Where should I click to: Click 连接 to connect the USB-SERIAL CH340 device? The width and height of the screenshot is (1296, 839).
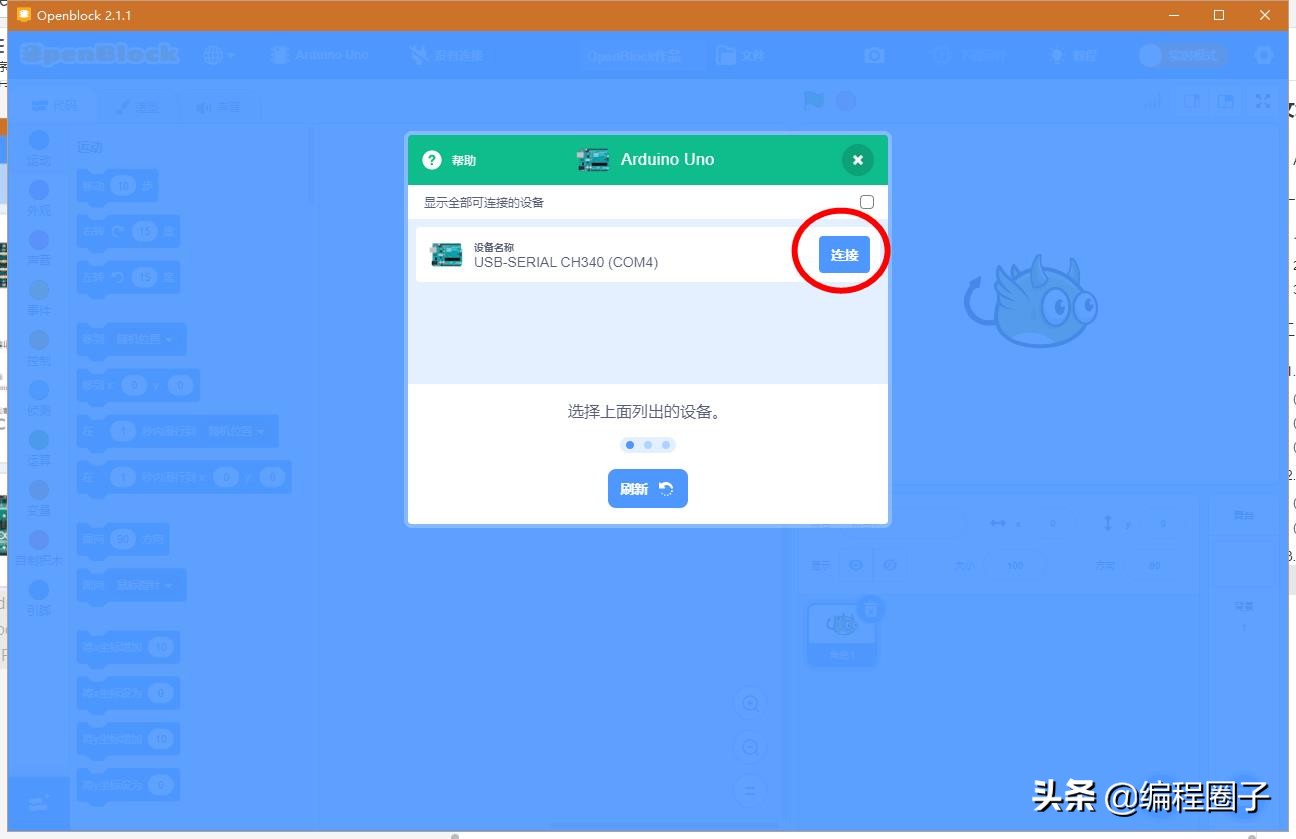(x=843, y=255)
